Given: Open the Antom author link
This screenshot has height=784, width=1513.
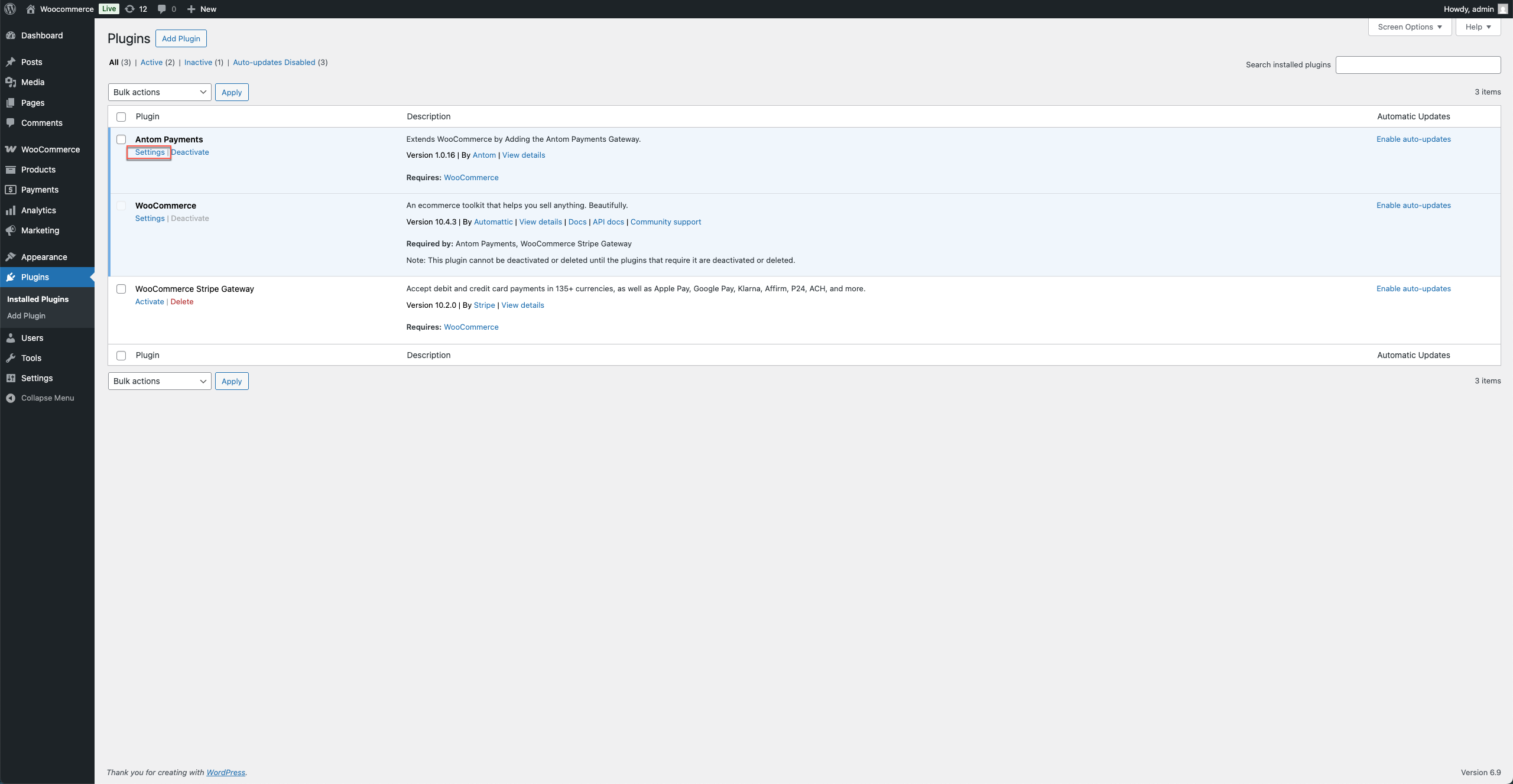Looking at the screenshot, I should pos(484,155).
